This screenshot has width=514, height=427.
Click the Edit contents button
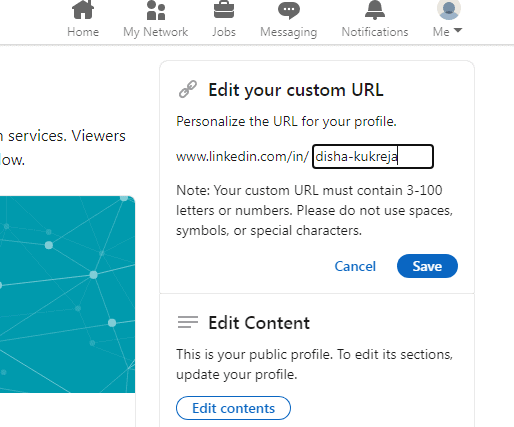coord(233,408)
